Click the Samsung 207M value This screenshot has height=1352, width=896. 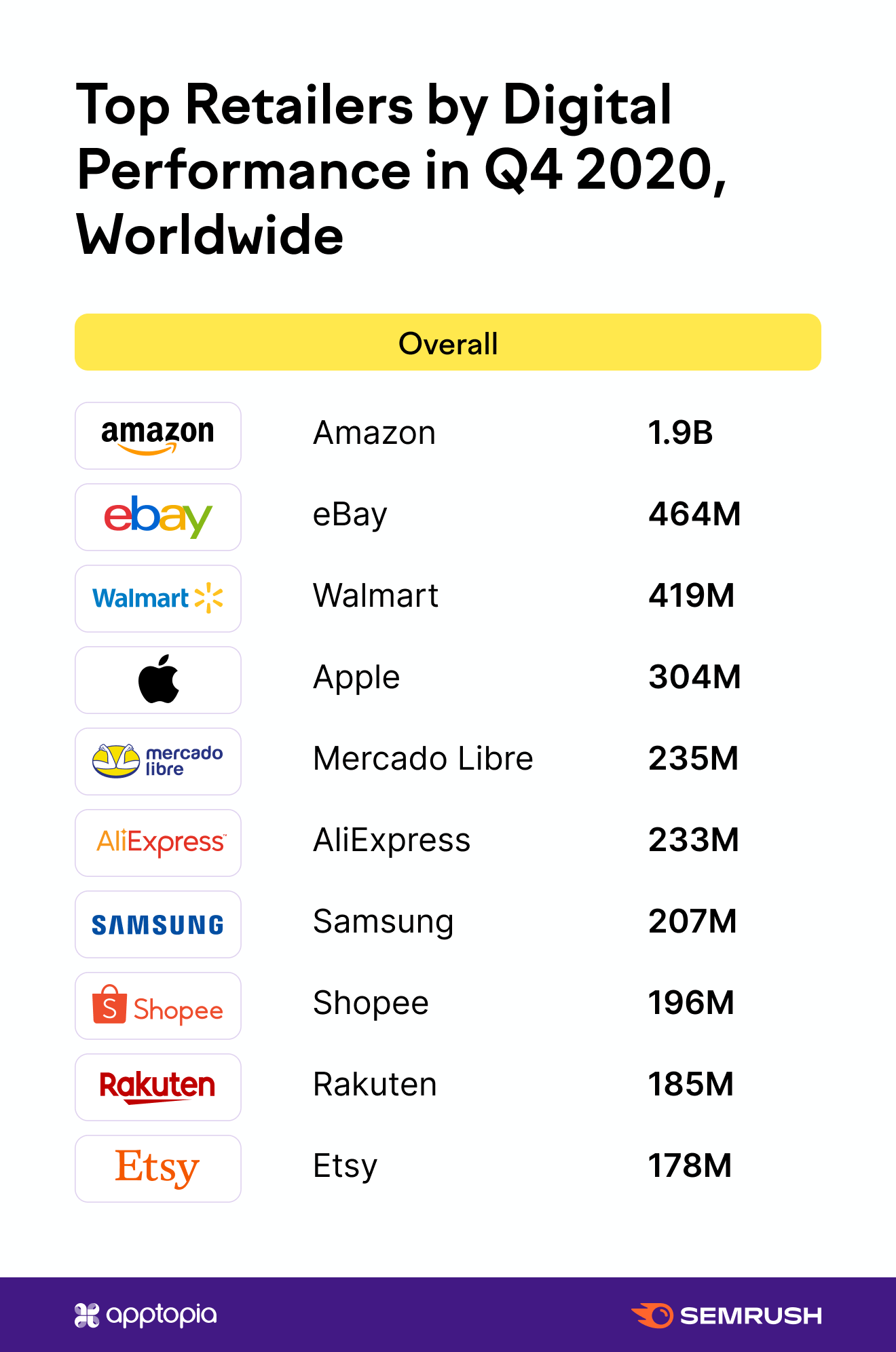click(x=692, y=922)
